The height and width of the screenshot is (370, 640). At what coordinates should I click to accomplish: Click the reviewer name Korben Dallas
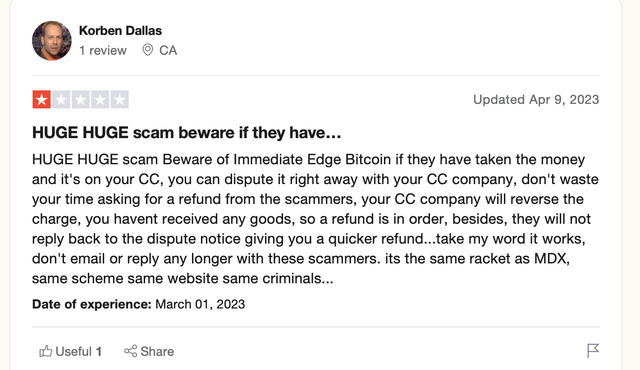tap(120, 31)
